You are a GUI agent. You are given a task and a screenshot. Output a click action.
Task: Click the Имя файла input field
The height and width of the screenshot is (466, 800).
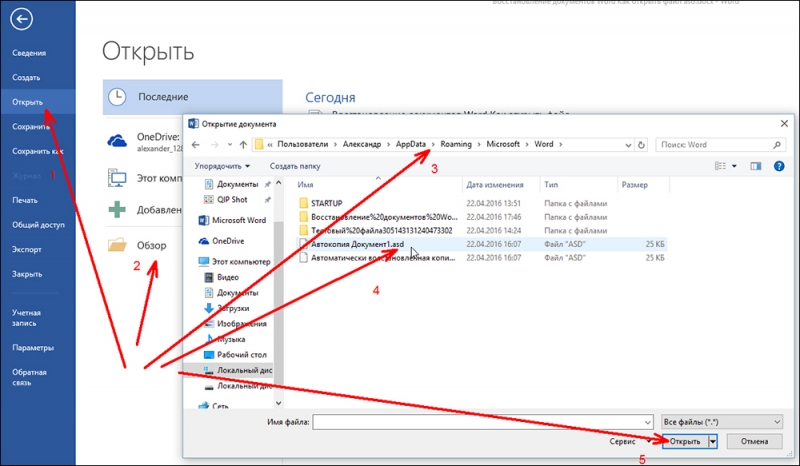tap(483, 422)
